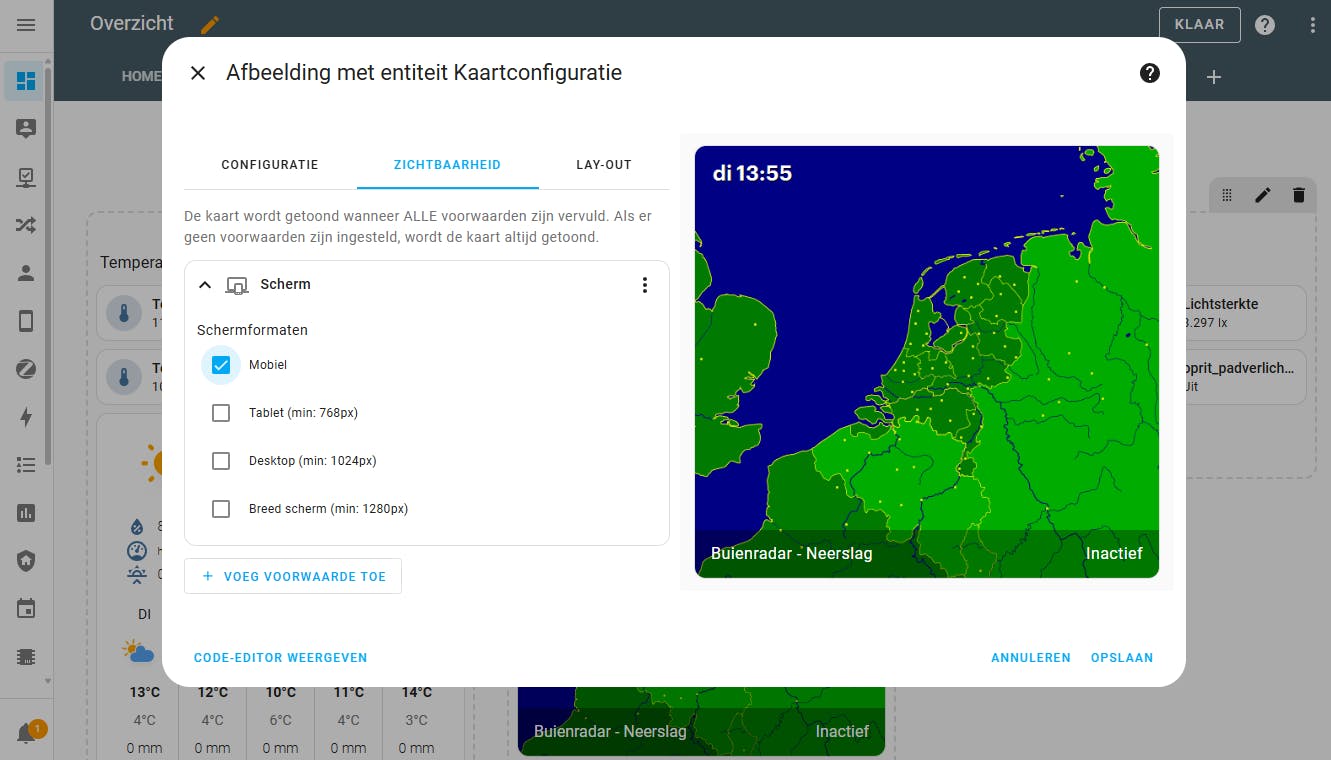
Task: Click the pencil edit icon on background section
Action: [1263, 195]
